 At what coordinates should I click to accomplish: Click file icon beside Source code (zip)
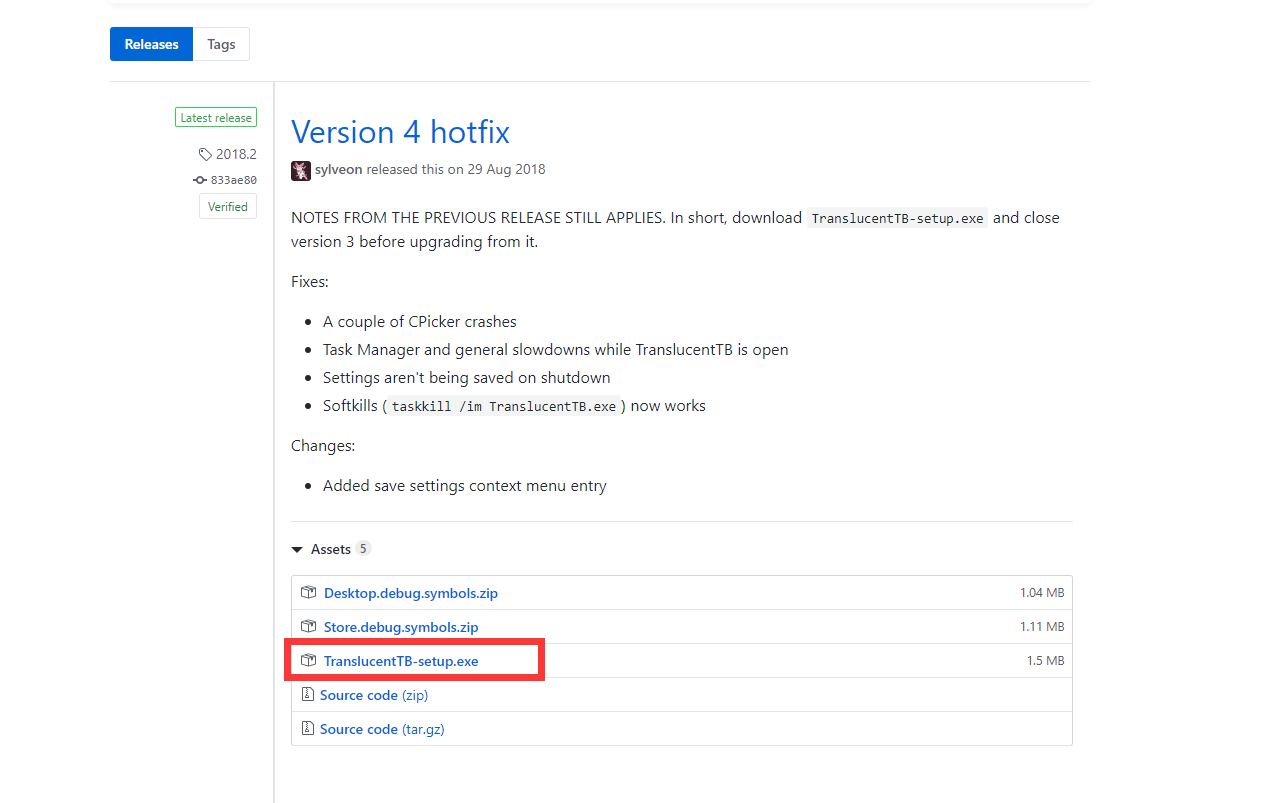point(308,695)
